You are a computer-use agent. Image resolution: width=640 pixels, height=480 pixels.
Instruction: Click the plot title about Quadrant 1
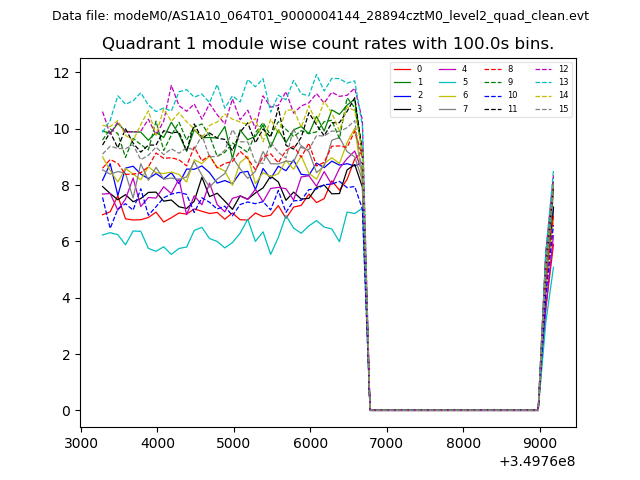coord(328,44)
